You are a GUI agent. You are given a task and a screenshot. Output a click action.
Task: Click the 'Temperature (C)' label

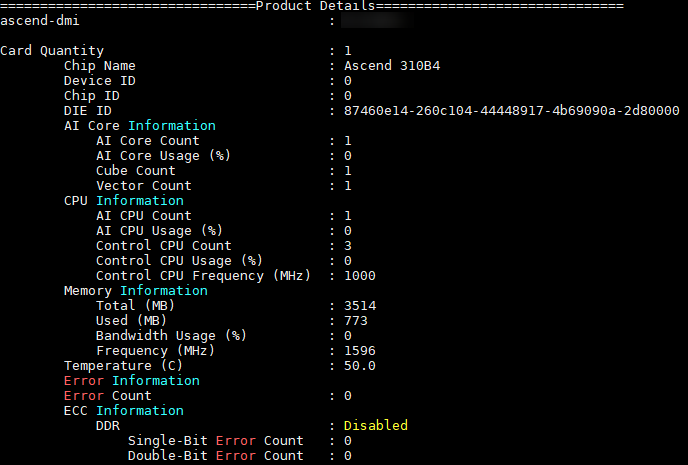click(123, 365)
